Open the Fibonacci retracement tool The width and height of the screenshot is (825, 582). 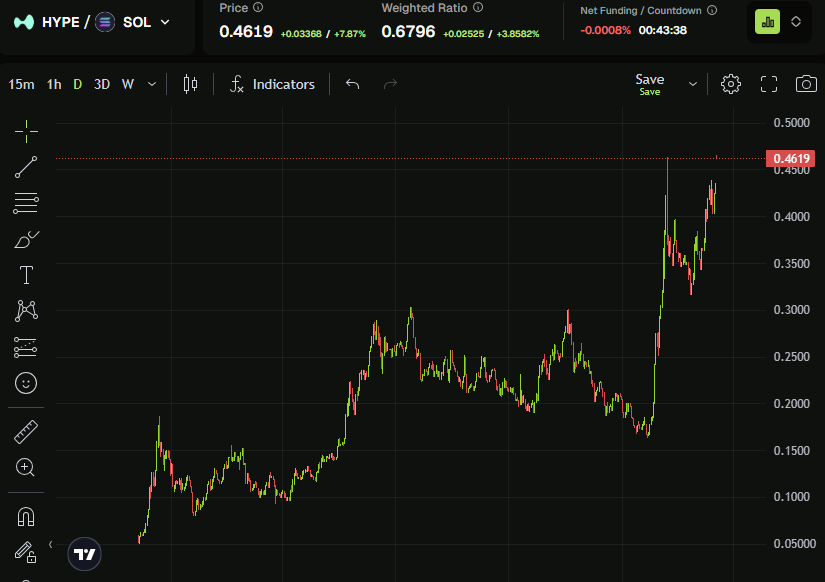point(26,203)
